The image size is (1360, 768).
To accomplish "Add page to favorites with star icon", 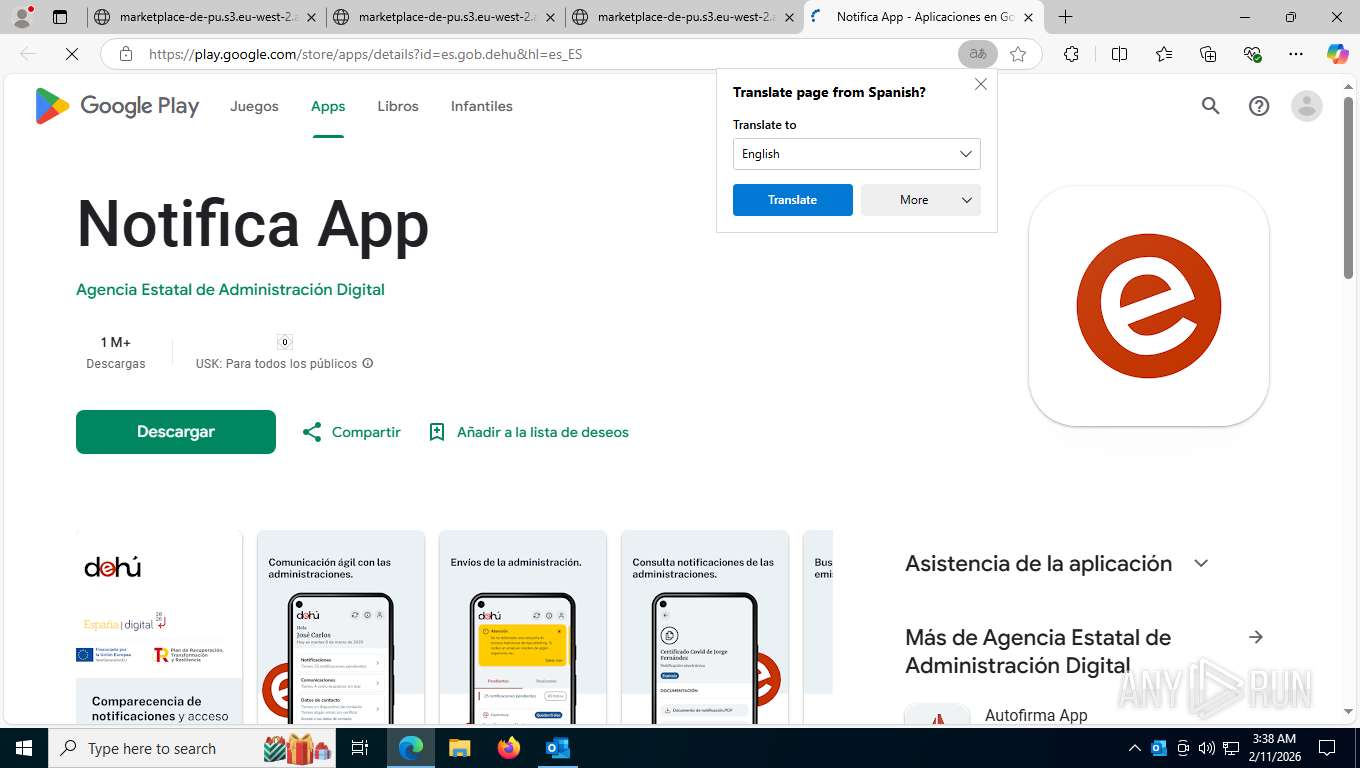I will click(1018, 54).
